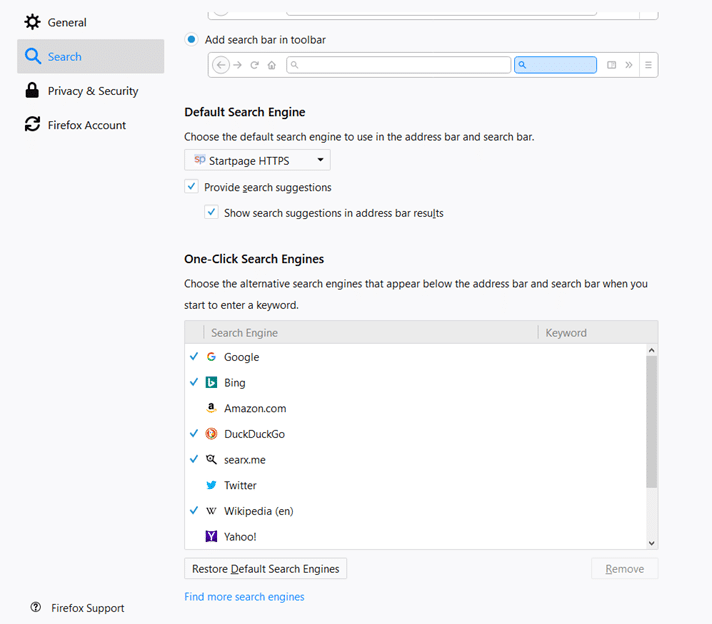Screen dimensions: 712x624
Task: Click the engine list scrollbar thumb
Action: click(x=652, y=422)
